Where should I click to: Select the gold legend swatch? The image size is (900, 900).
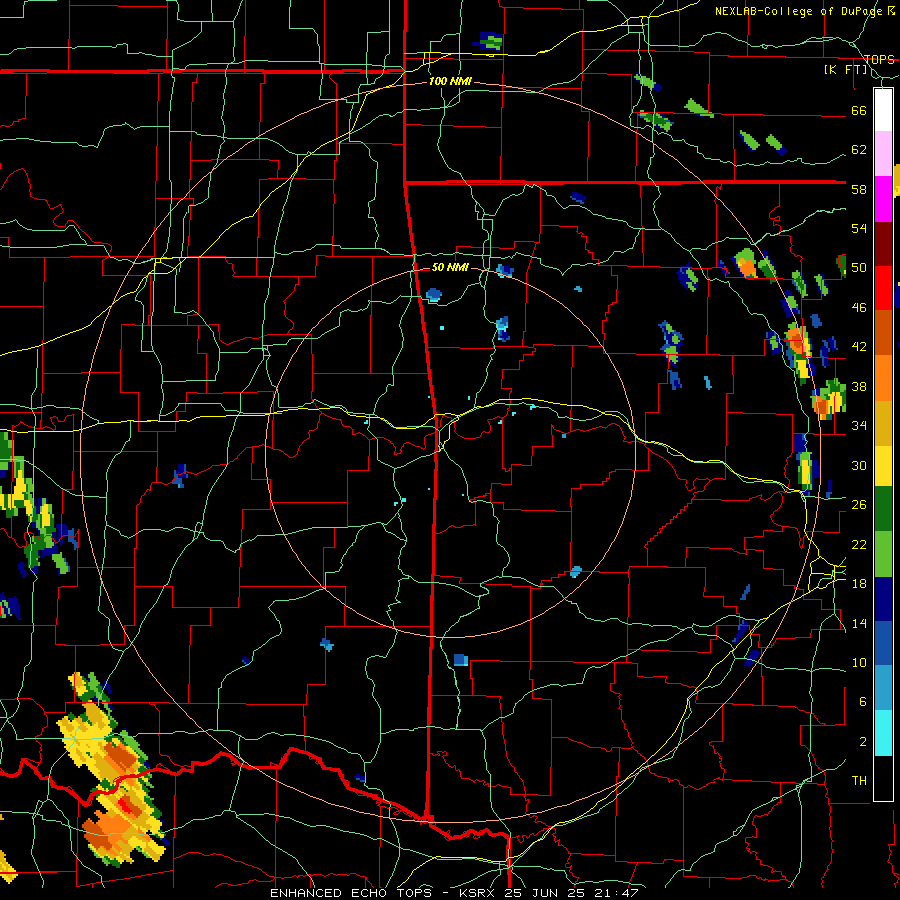pyautogui.click(x=883, y=422)
